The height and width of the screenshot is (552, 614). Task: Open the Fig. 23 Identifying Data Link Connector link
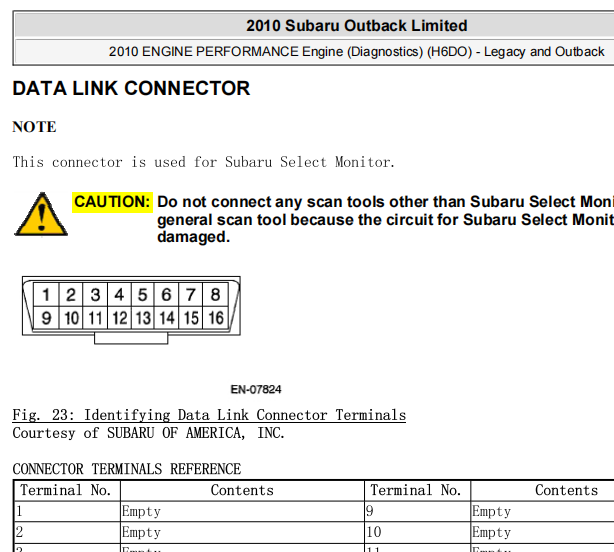pyautogui.click(x=209, y=415)
